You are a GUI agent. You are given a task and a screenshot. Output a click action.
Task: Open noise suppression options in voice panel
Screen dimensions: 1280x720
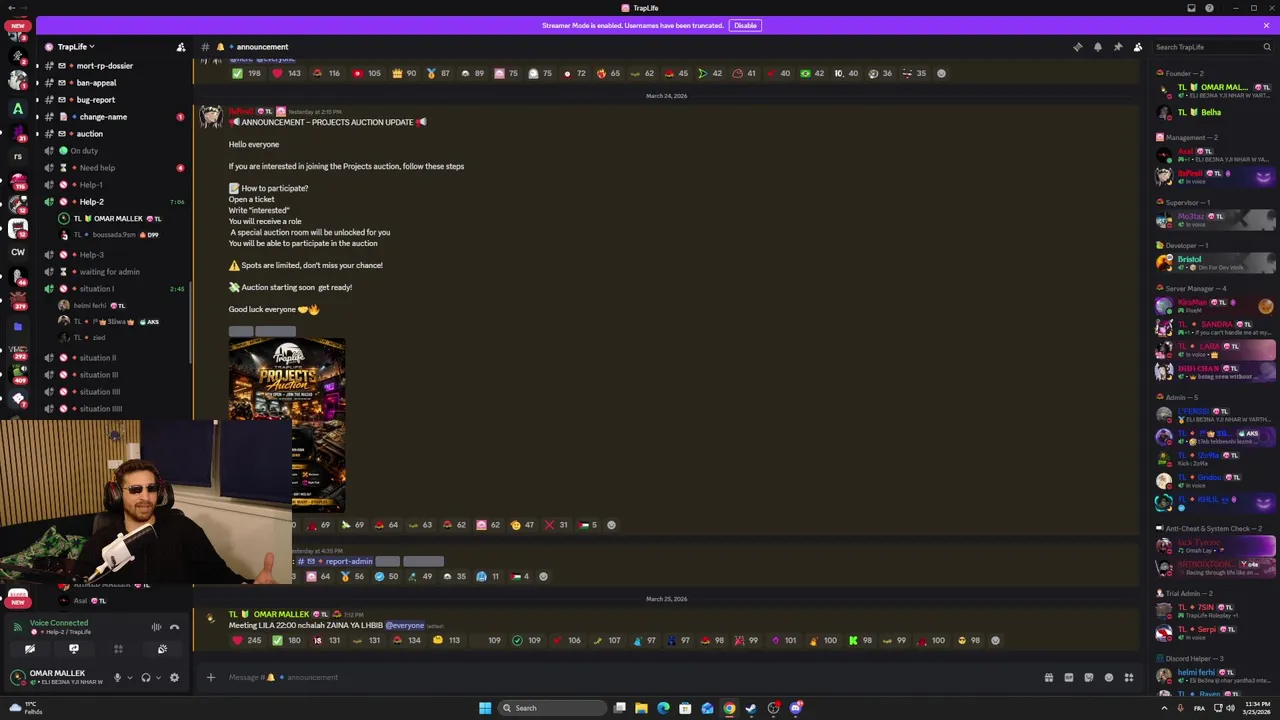pyautogui.click(x=156, y=627)
